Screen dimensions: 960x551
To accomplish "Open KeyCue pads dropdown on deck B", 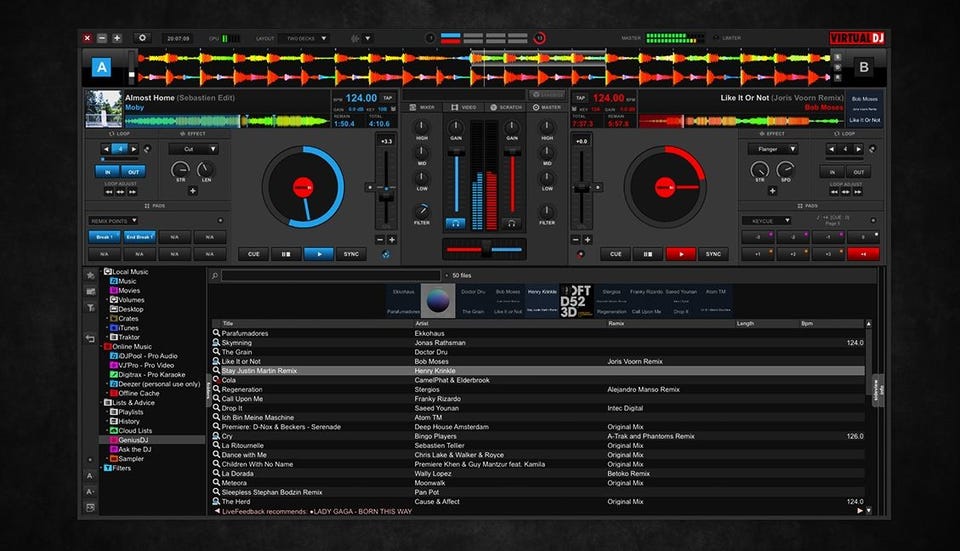I will [766, 220].
